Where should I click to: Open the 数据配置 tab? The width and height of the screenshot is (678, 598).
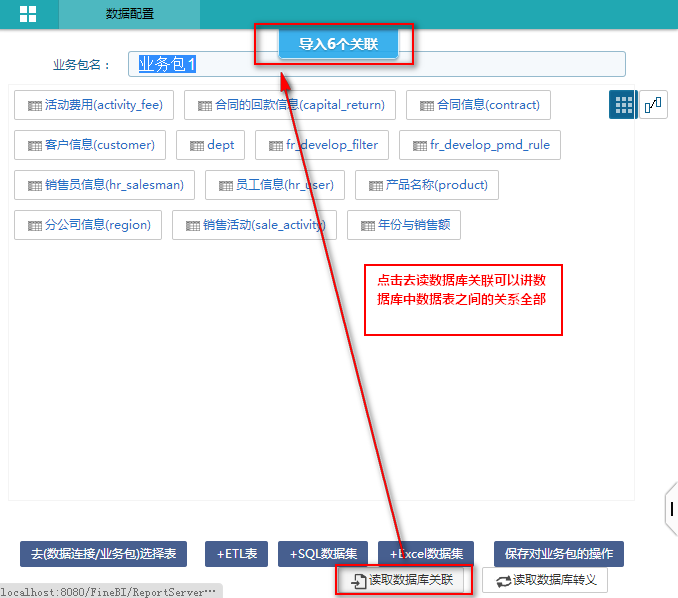coord(129,14)
